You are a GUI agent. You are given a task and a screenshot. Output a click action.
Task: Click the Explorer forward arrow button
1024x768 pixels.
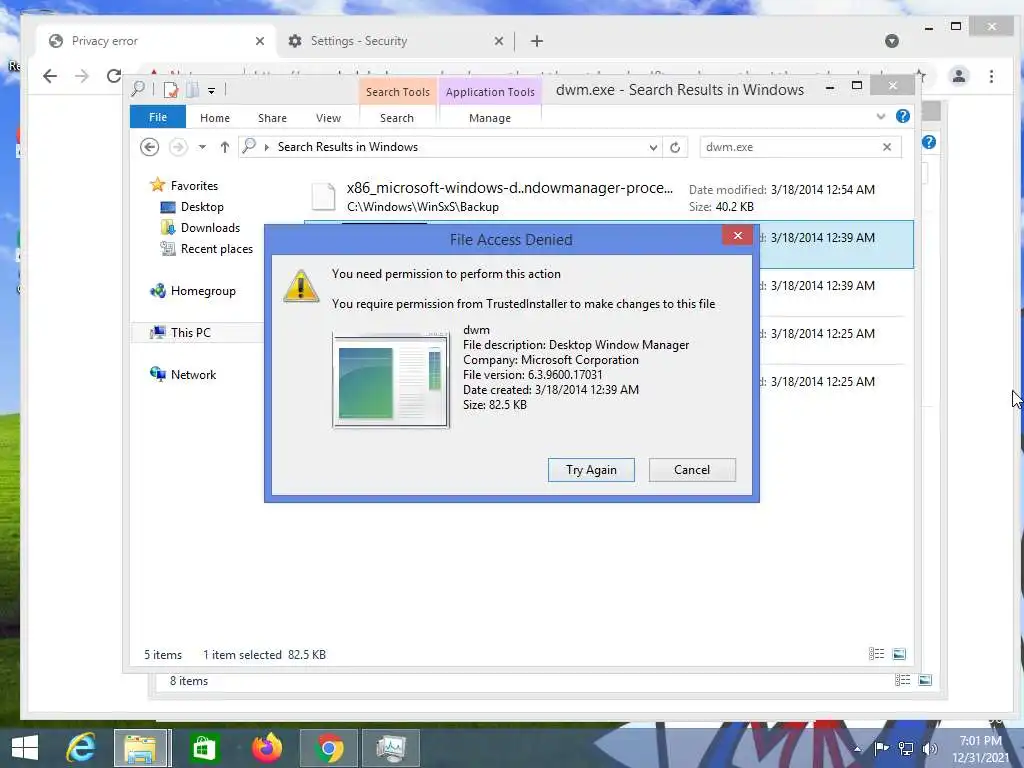coord(178,147)
